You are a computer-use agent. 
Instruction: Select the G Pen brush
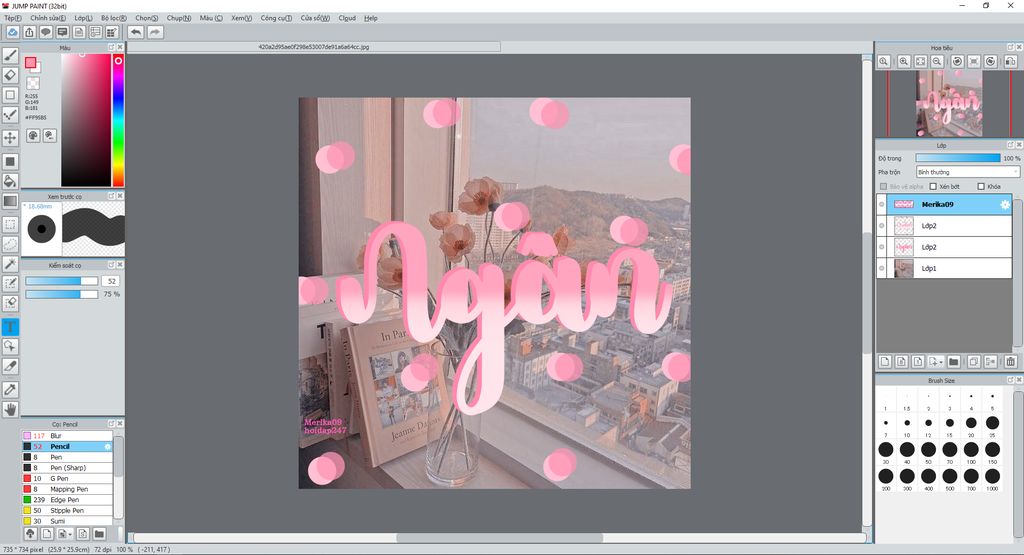(67, 479)
